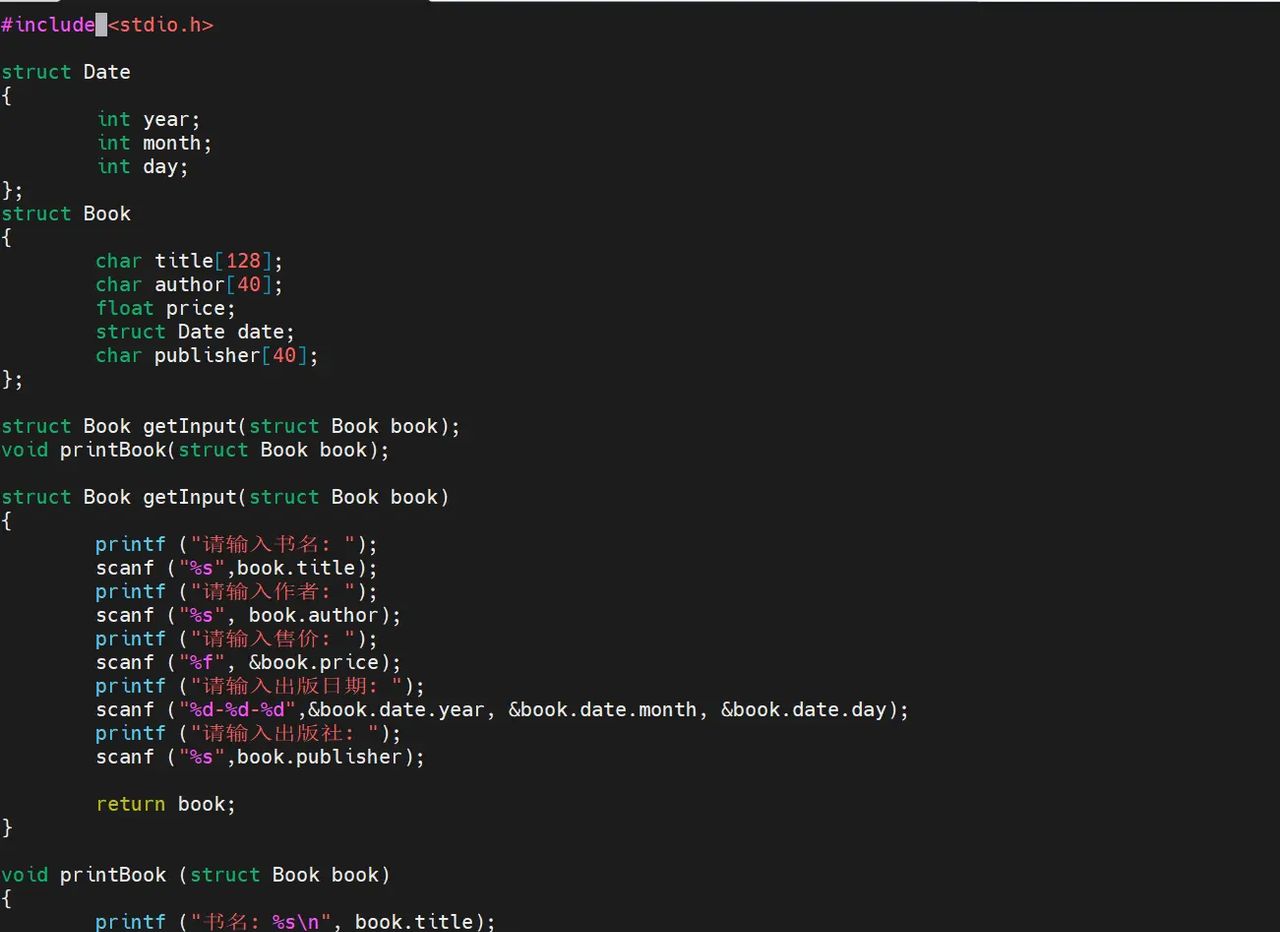This screenshot has height=932, width=1280.
Task: Click the getInput prototype ending with a semicolon
Action: click(x=231, y=426)
